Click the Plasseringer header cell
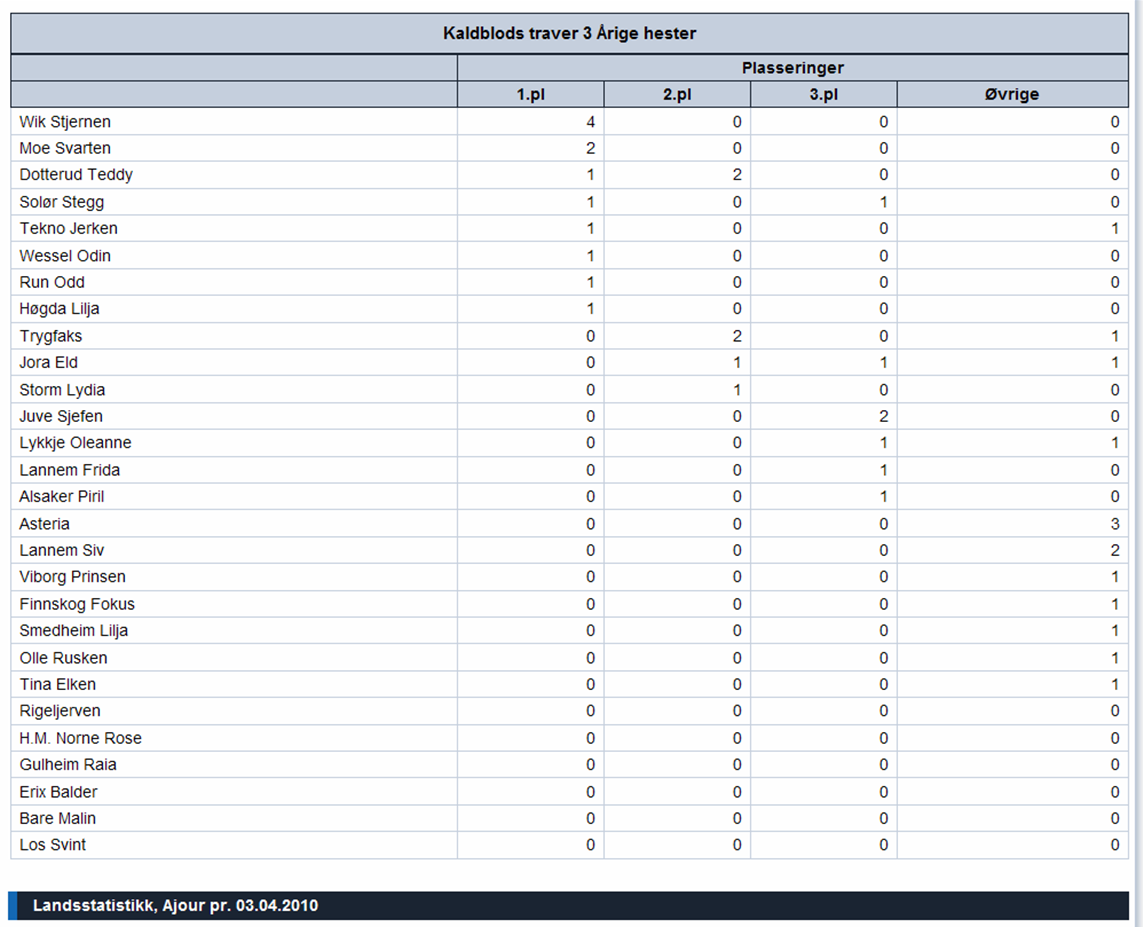 tap(793, 68)
